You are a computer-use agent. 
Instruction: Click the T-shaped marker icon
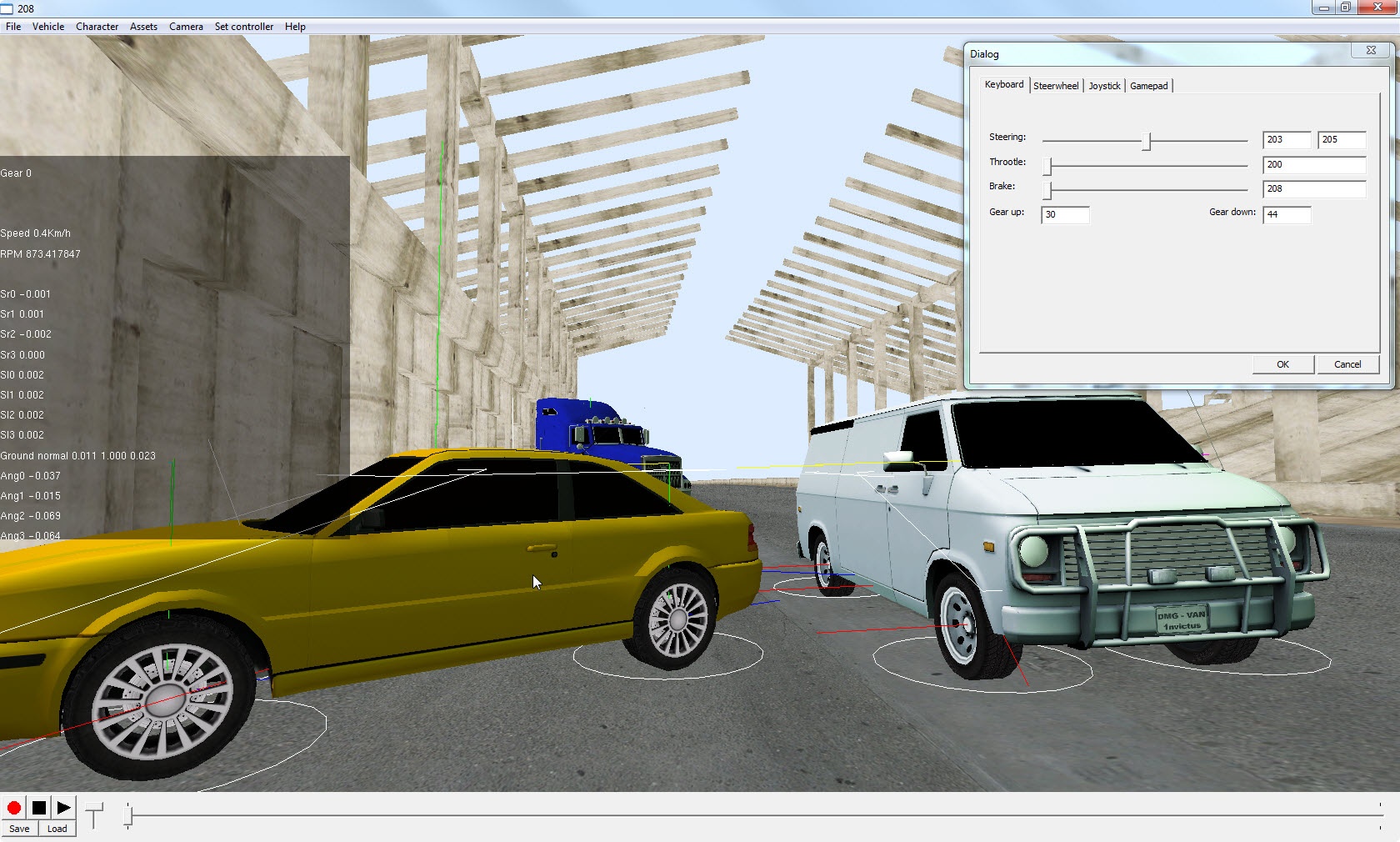(94, 814)
